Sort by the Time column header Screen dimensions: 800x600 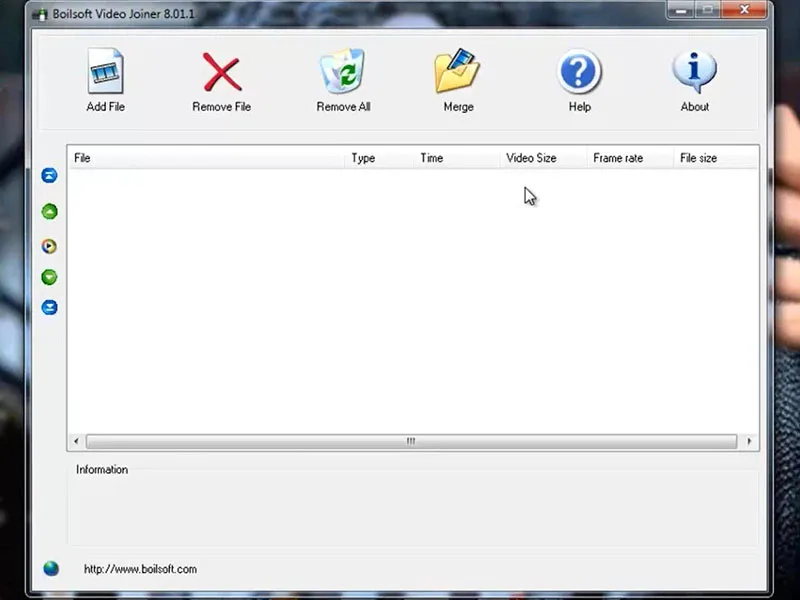tap(457, 158)
